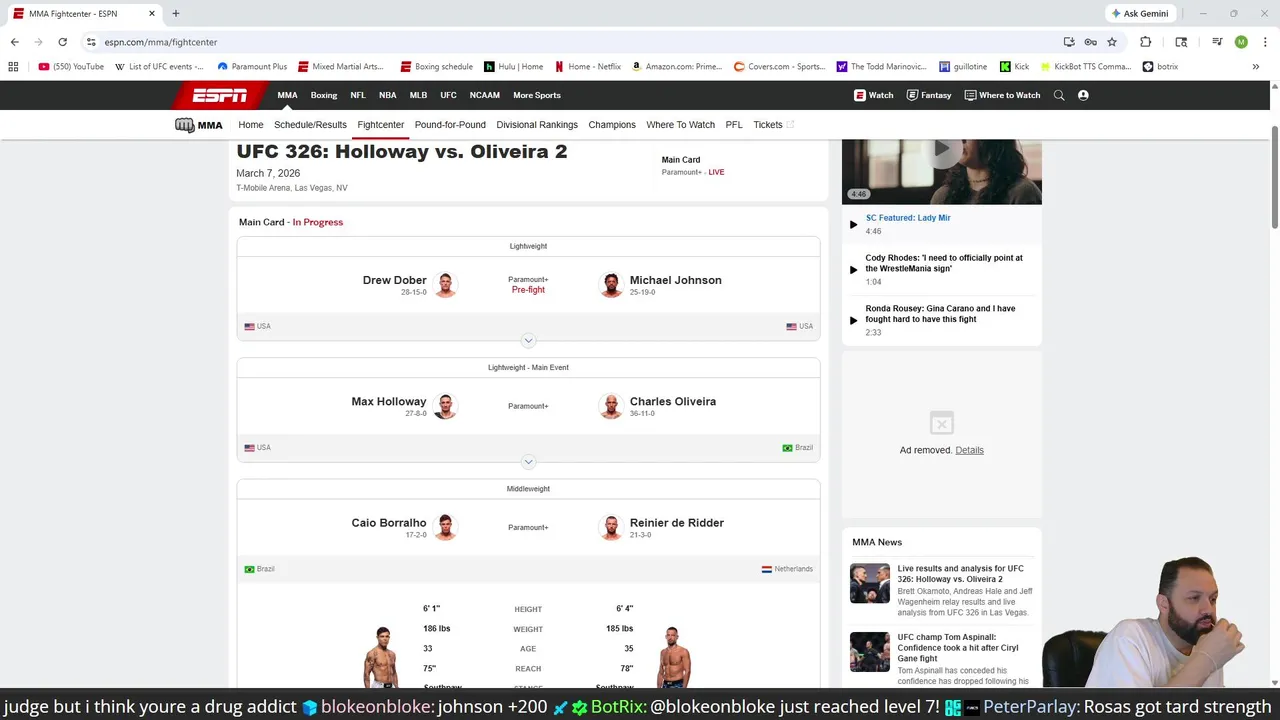
Task: Expand Holloway vs. Oliveira fight details
Action: (x=528, y=461)
